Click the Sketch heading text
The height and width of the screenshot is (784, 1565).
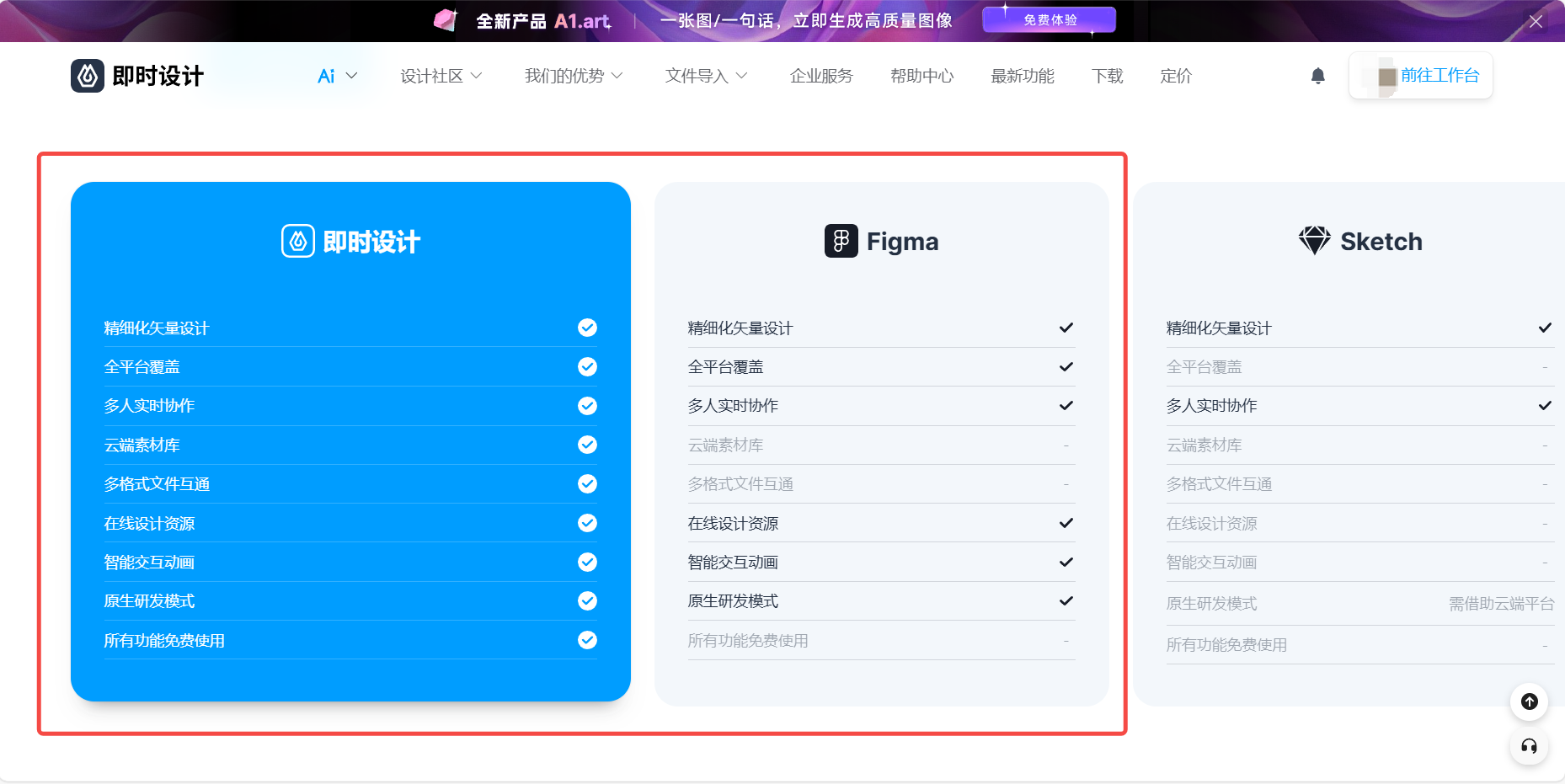pos(1381,242)
